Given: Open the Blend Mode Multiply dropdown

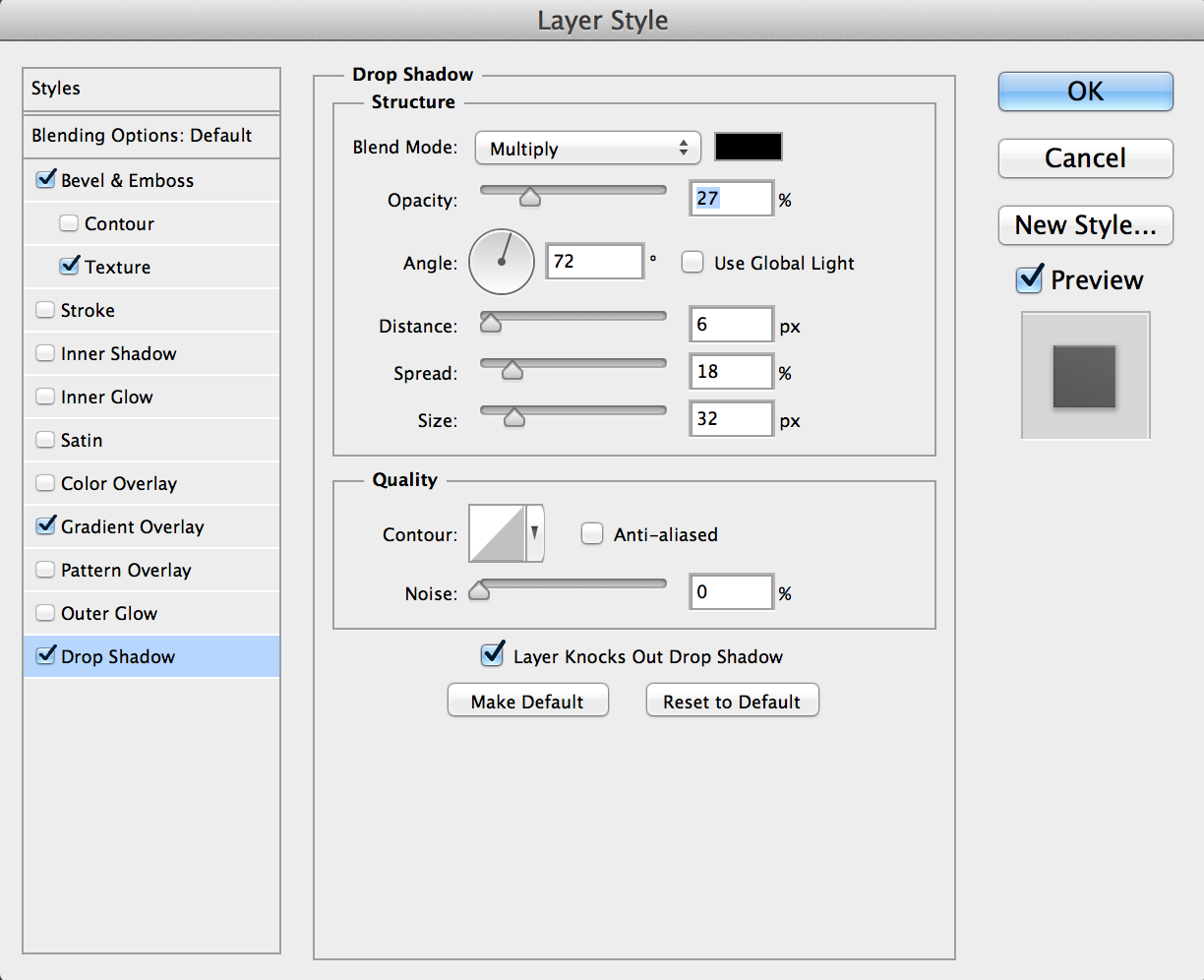Looking at the screenshot, I should (587, 149).
